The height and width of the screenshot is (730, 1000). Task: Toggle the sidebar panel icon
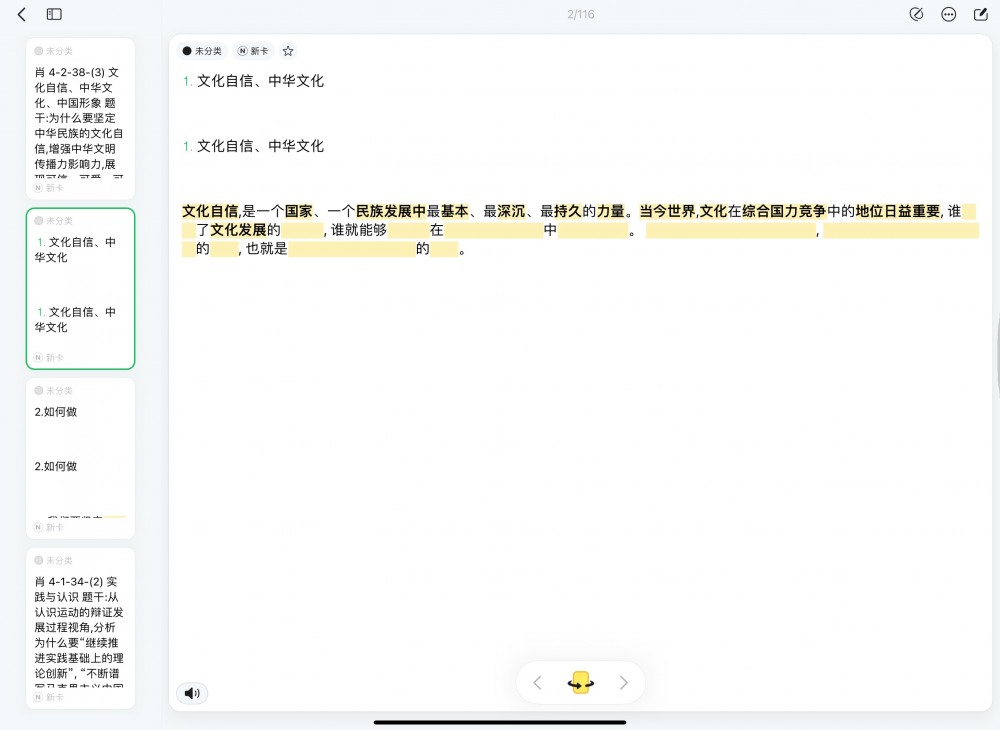pos(54,15)
